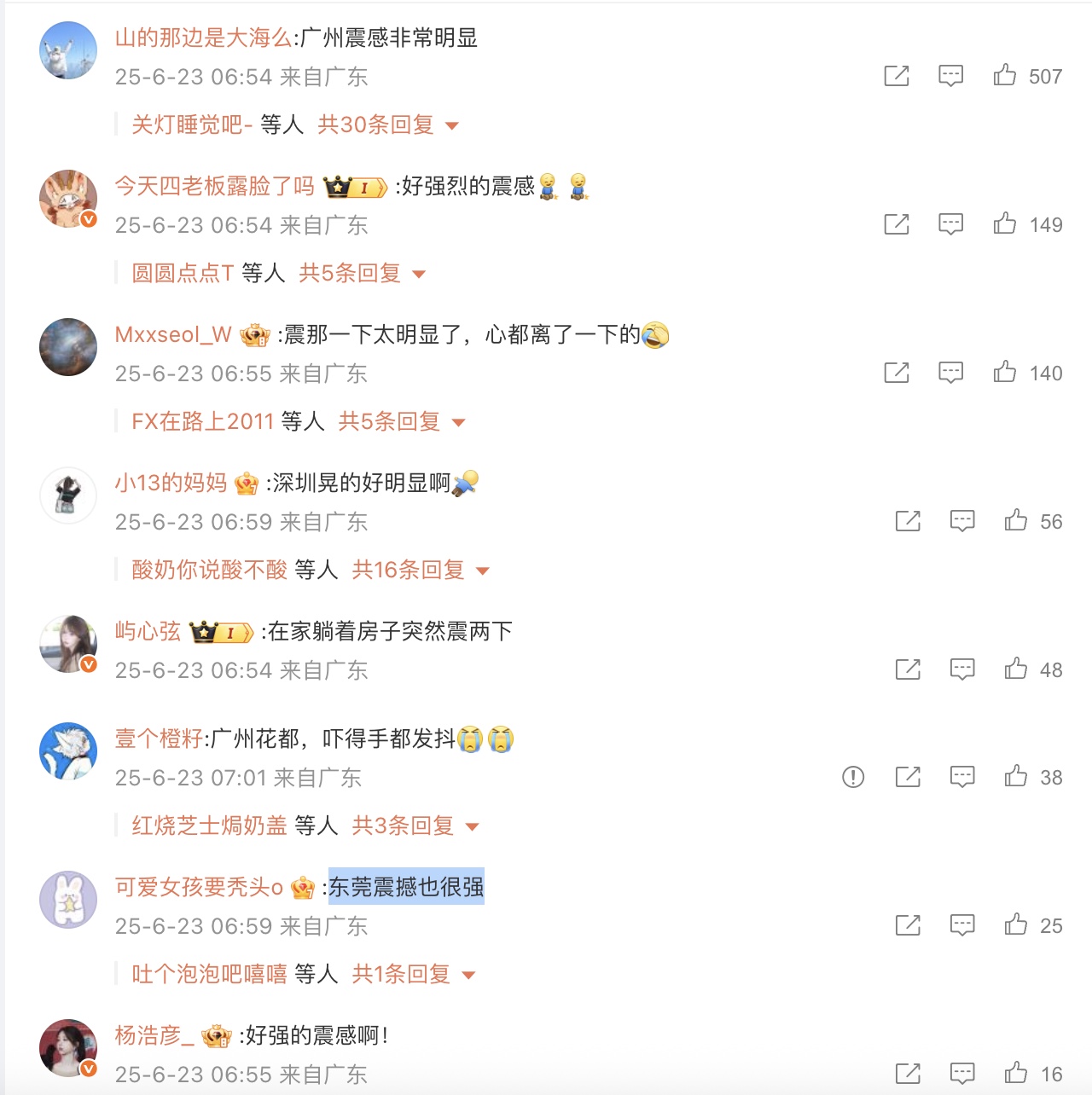Expand the 共30条回复 replies

pyautogui.click(x=388, y=125)
